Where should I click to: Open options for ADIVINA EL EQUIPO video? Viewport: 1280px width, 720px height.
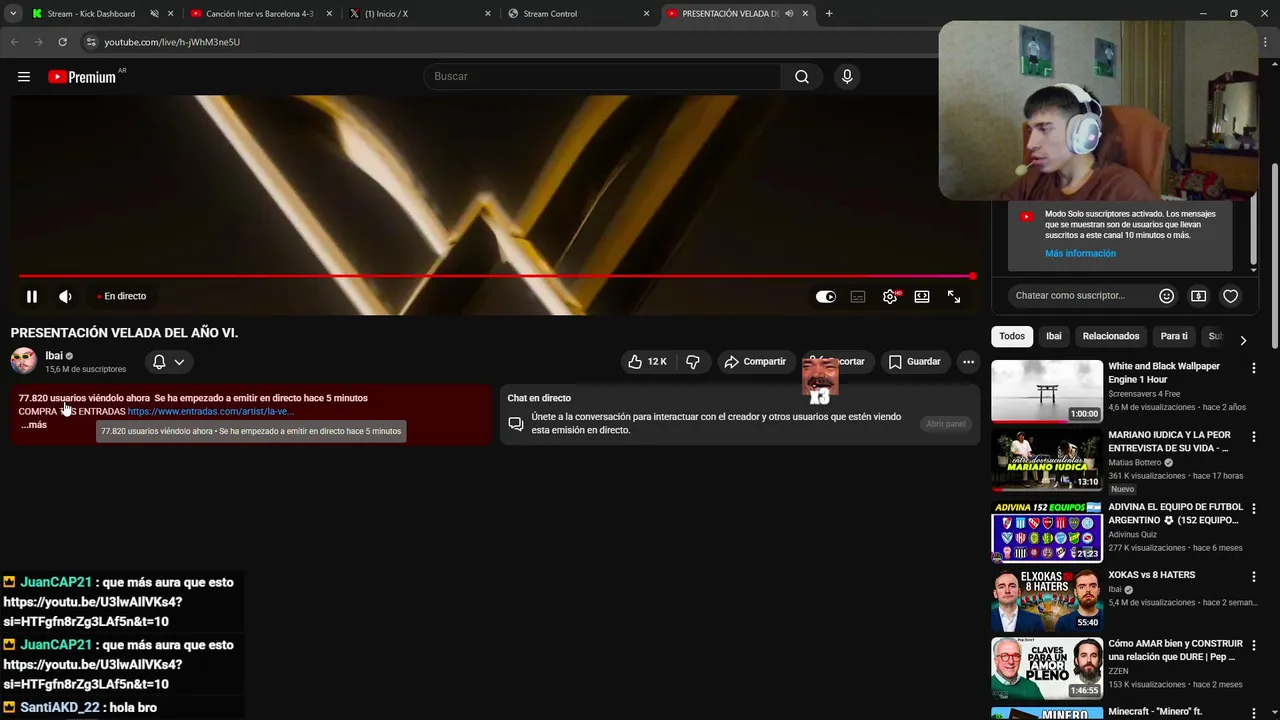pos(1254,509)
